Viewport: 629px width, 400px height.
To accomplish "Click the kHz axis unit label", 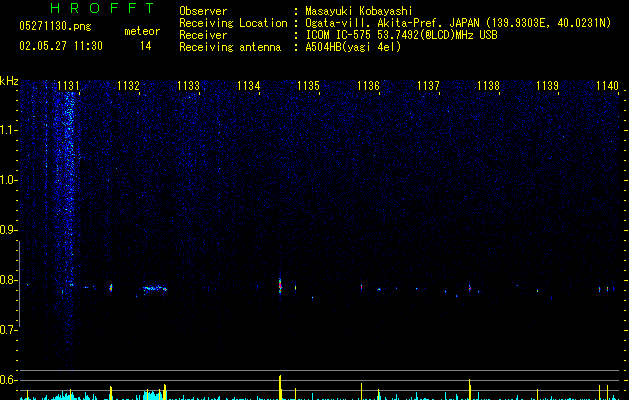I will (9, 81).
